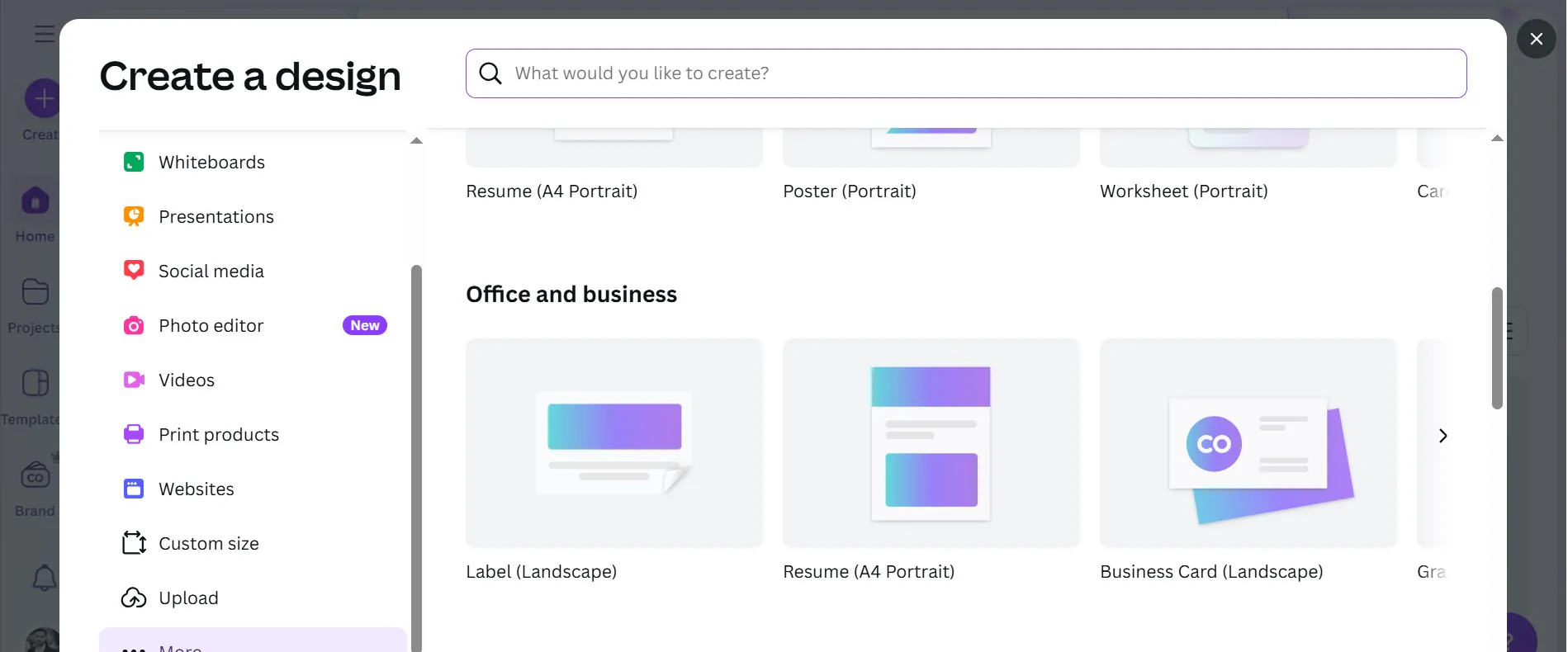
Task: Select the Whiteboards category icon
Action: click(134, 162)
